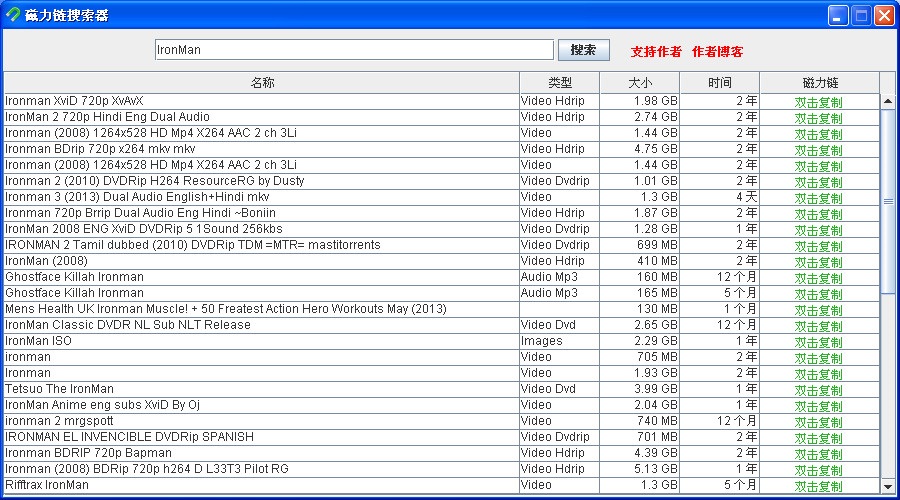Select the Ironman XviD 720p XvAvX row
Viewport: 900px width, 500px height.
click(x=261, y=101)
